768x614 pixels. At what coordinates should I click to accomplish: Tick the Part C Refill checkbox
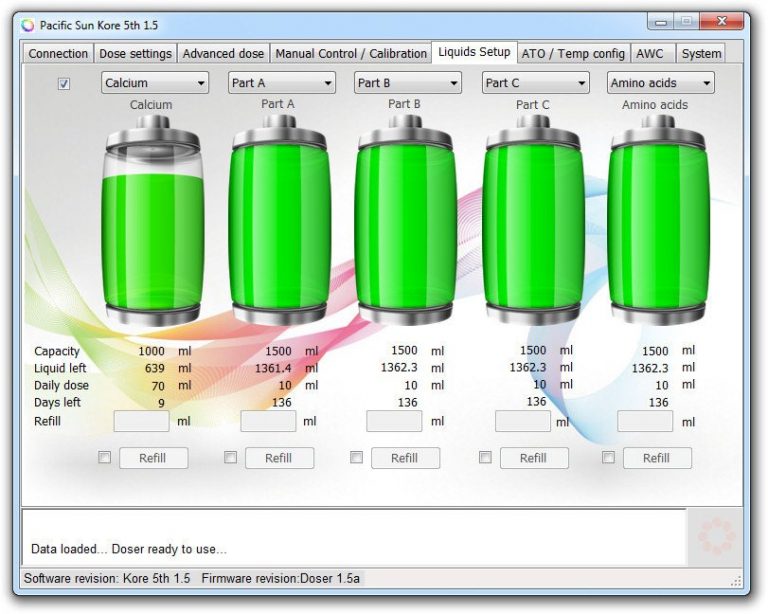click(x=485, y=458)
